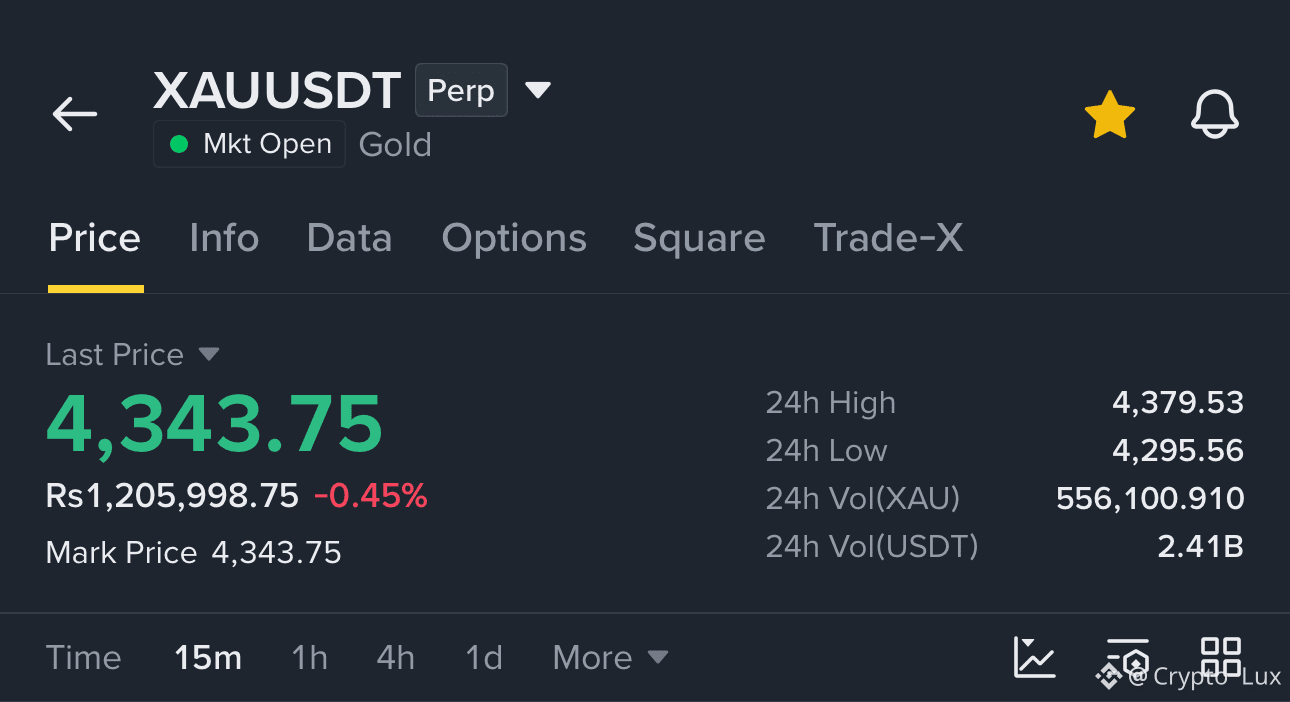This screenshot has height=702, width=1290.
Task: Click the Mkt Open status badge
Action: (x=249, y=144)
